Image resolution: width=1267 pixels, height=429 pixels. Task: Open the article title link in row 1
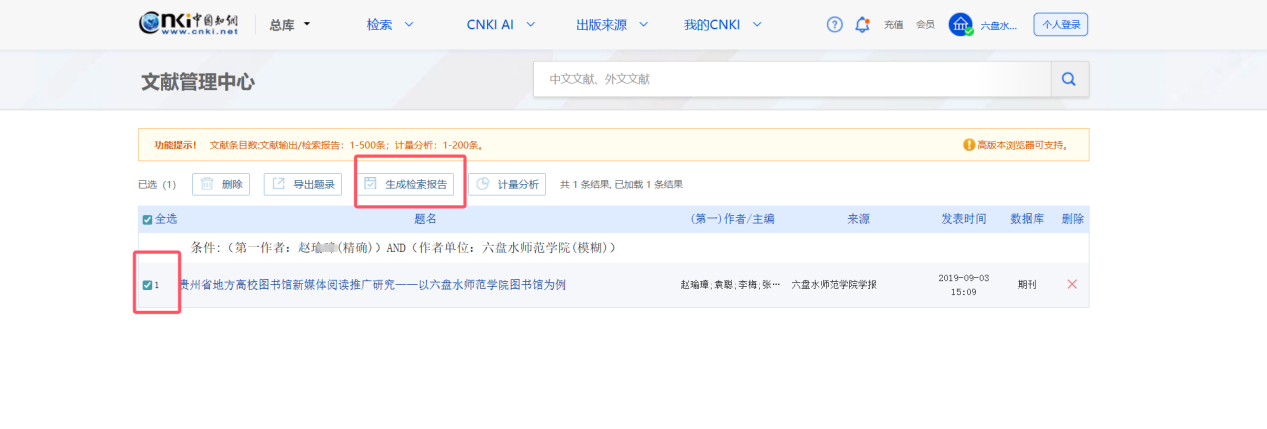click(x=372, y=285)
